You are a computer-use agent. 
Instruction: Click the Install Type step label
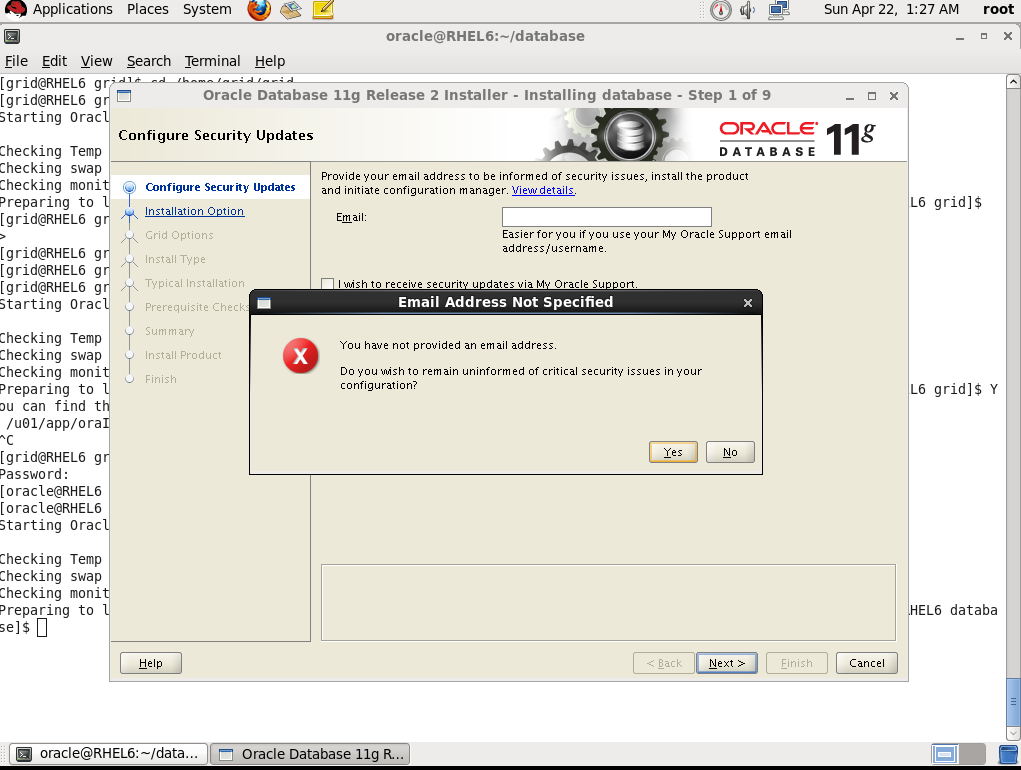pos(175,259)
